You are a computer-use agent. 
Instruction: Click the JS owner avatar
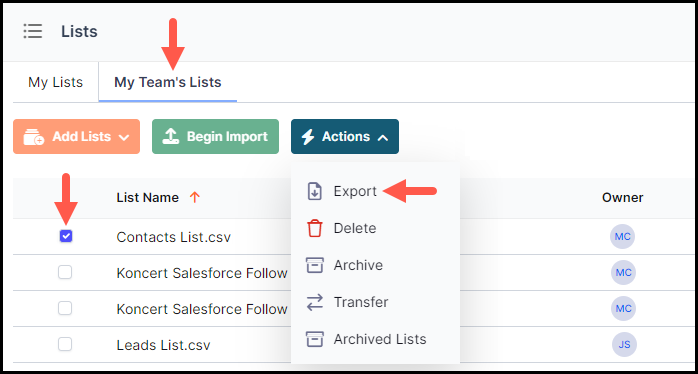[x=624, y=345]
